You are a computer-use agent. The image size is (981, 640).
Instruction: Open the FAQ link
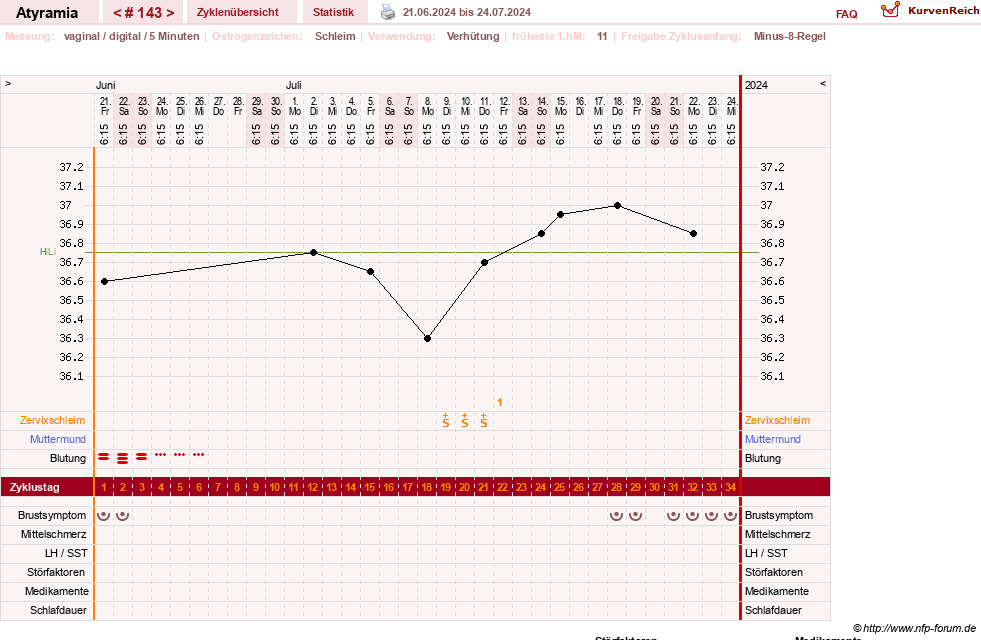click(846, 14)
